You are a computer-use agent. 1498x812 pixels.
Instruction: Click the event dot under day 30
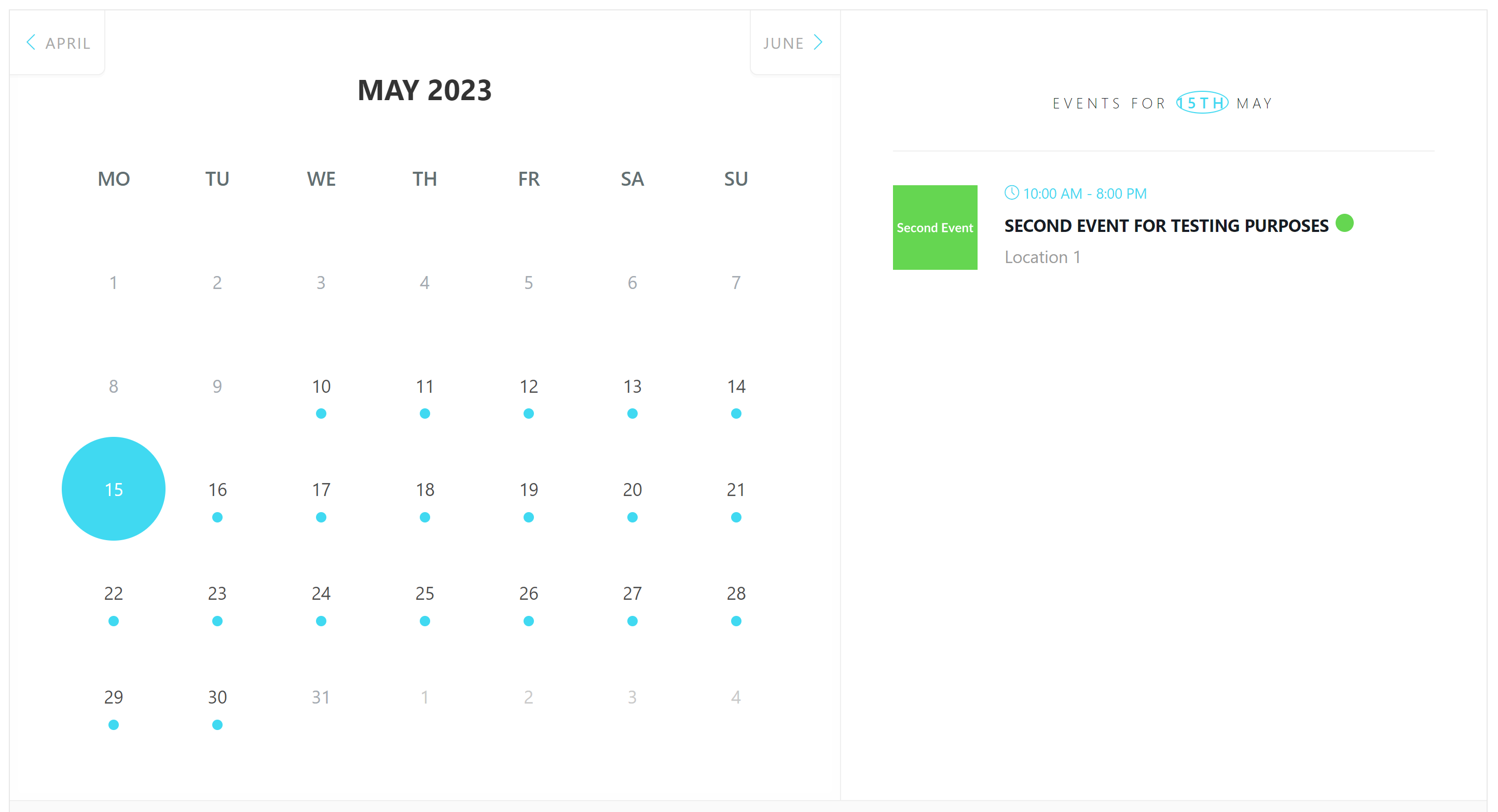pyautogui.click(x=217, y=725)
